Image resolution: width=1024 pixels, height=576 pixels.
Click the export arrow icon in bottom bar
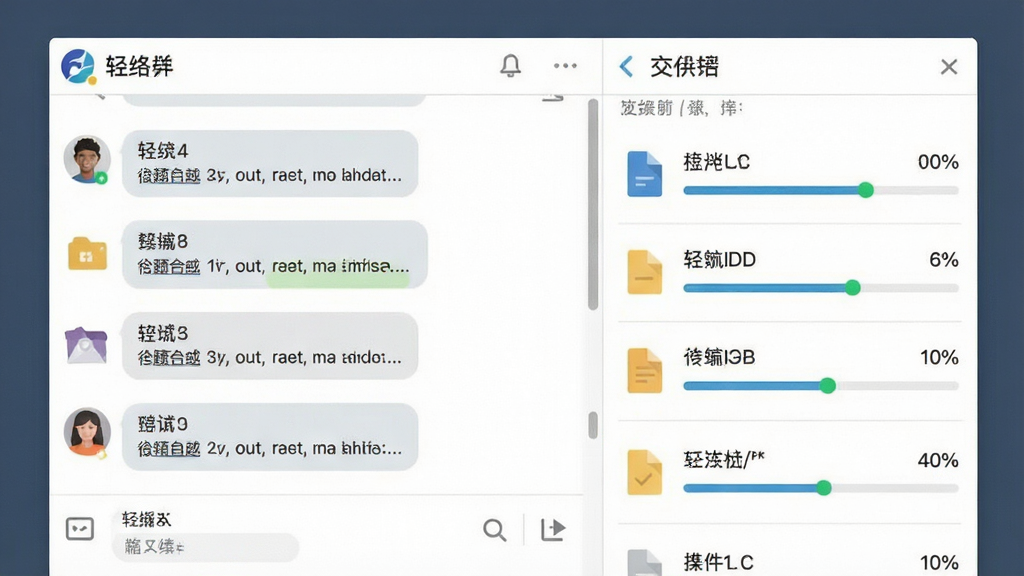pos(552,529)
